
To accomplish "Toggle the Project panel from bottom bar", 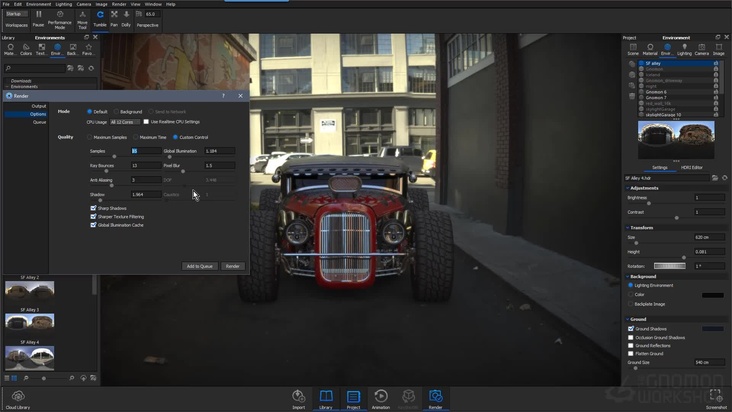I will point(353,399).
